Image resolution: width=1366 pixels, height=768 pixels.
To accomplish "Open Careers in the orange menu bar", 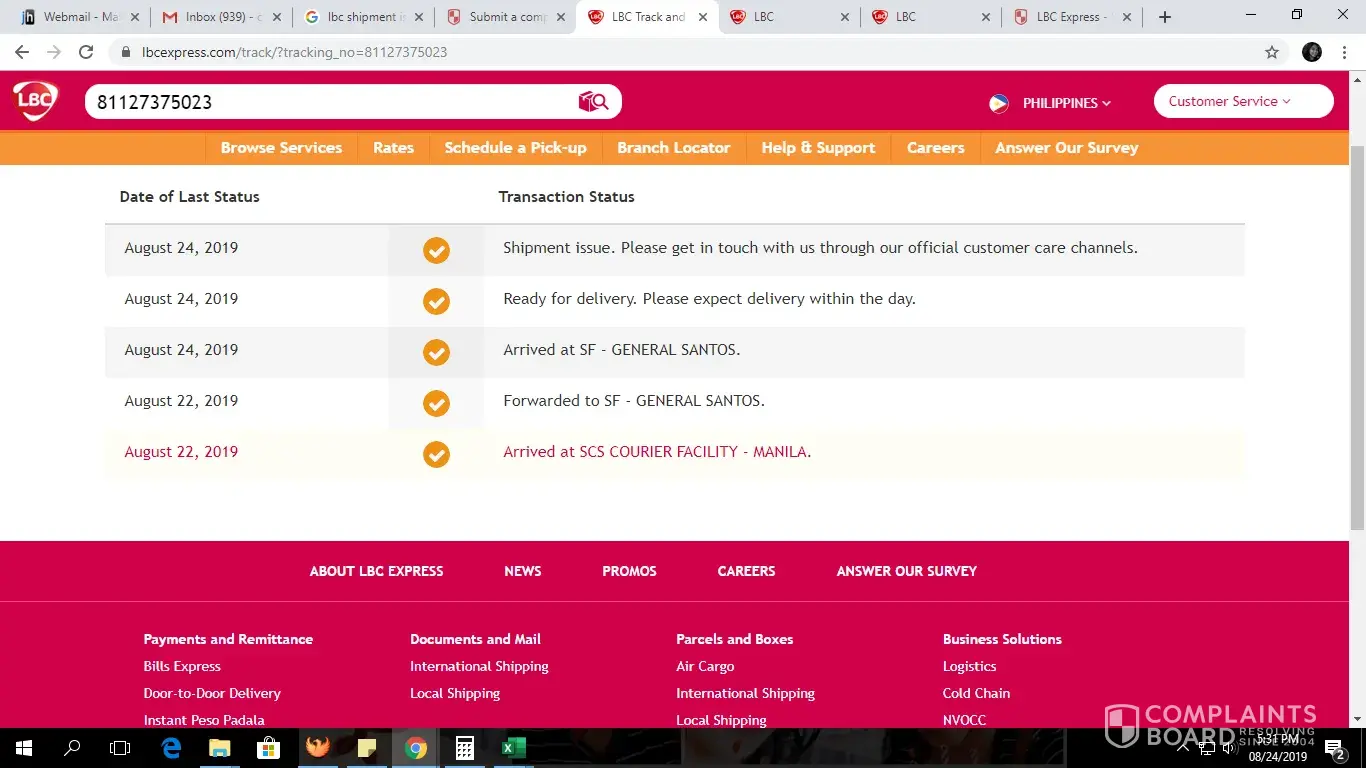I will click(936, 148).
